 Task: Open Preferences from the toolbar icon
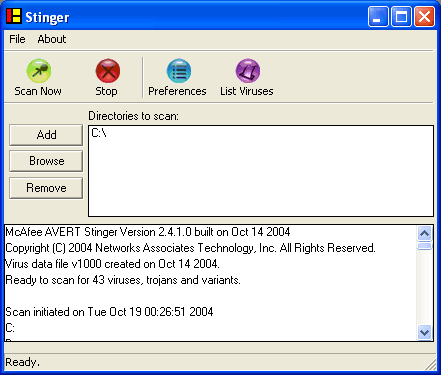[x=179, y=71]
